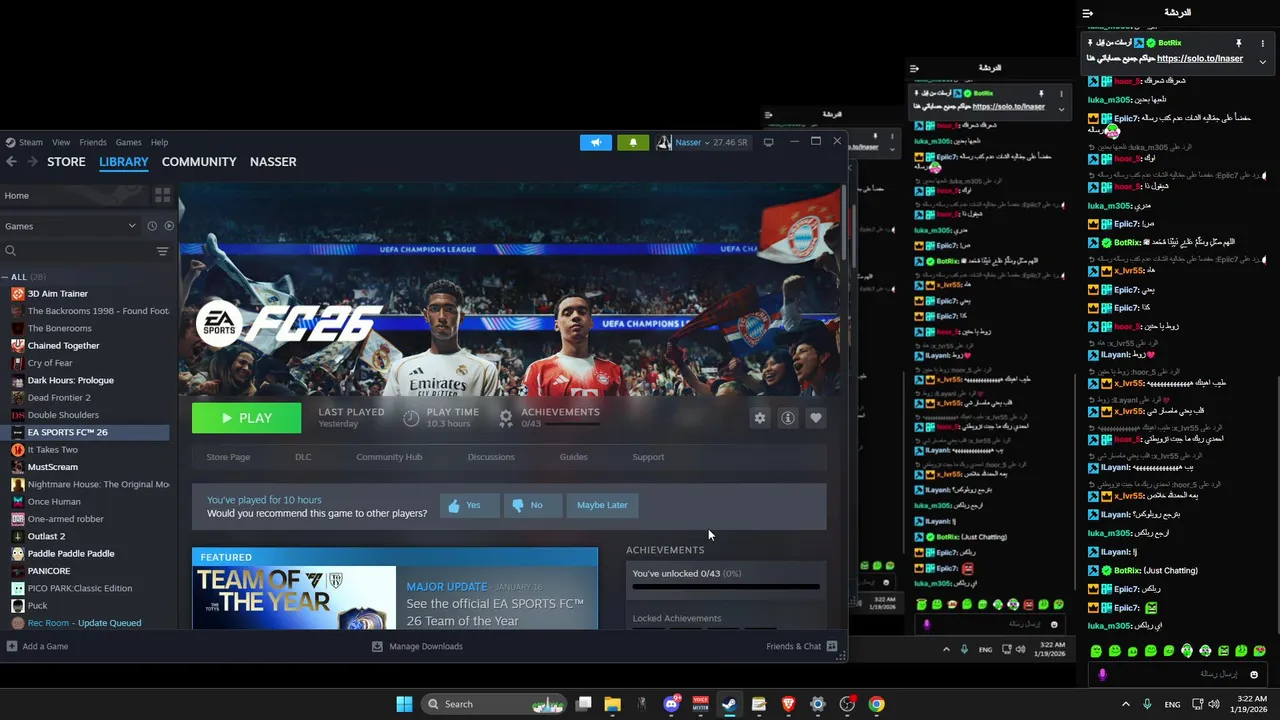Open the game info icon for FC 26
The height and width of the screenshot is (720, 1280).
click(788, 418)
